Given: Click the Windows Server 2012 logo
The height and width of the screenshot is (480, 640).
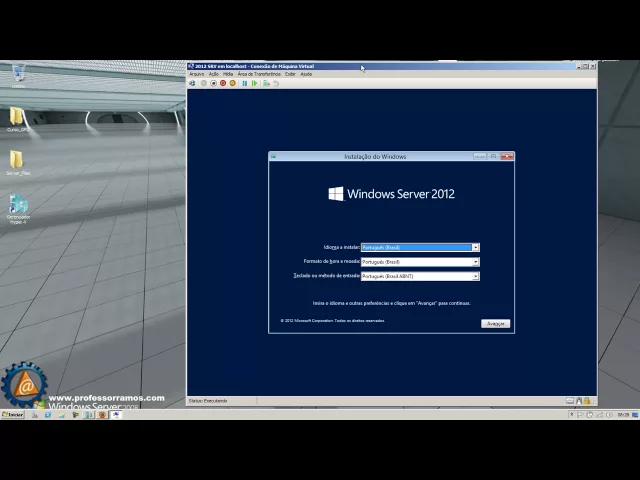Looking at the screenshot, I should [x=391, y=194].
